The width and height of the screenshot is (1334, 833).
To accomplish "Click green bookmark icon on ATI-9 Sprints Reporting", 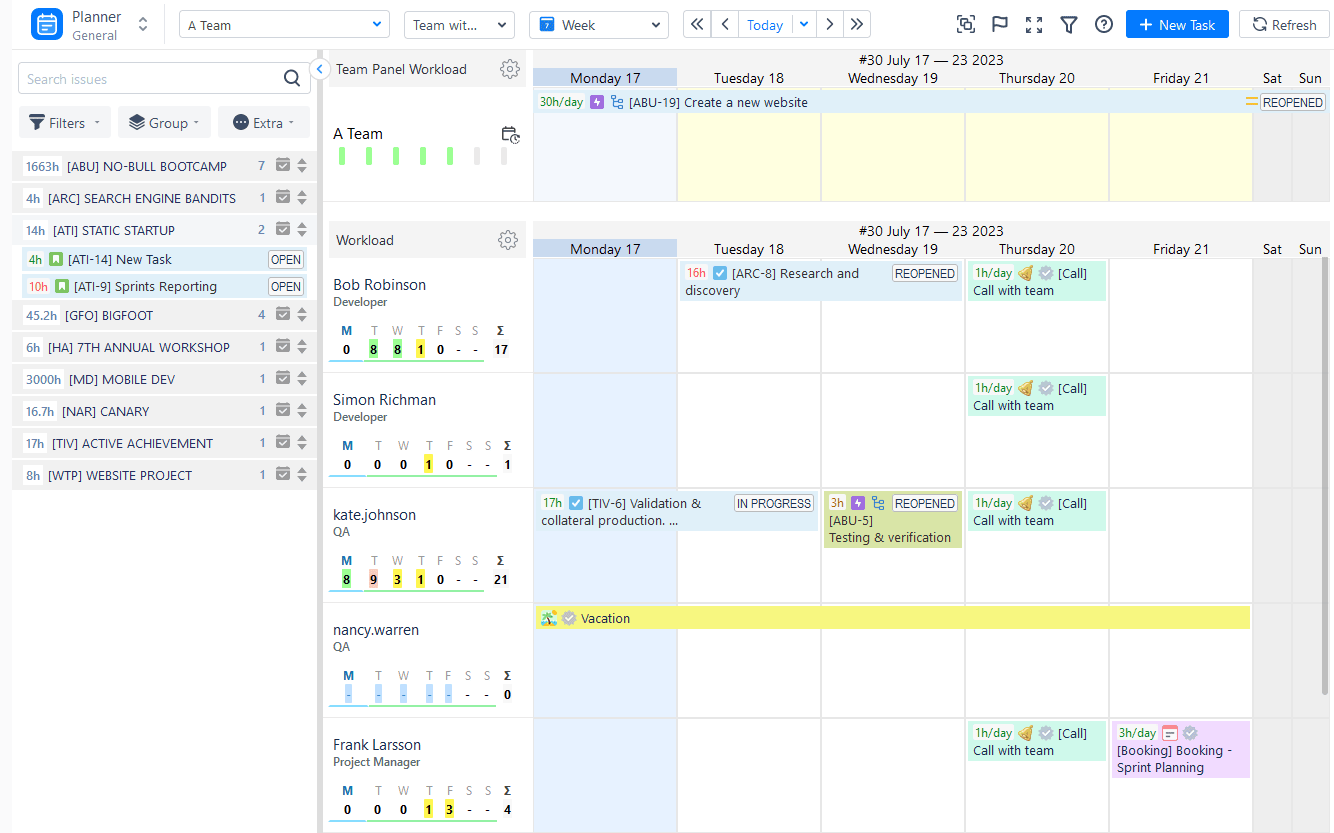I will (61, 286).
